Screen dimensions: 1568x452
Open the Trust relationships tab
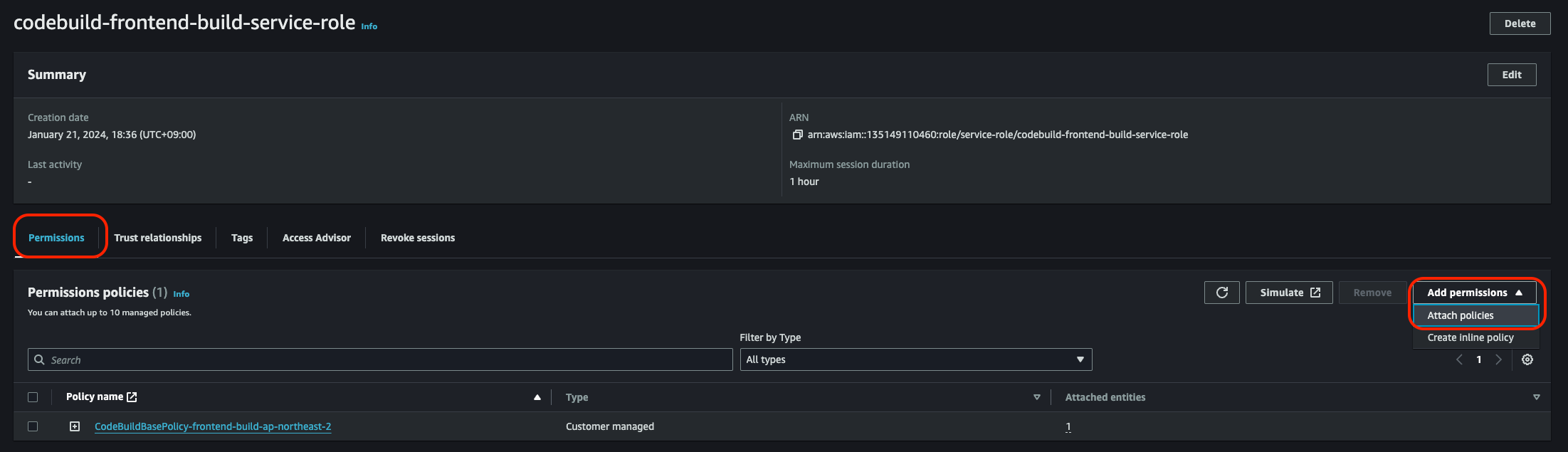(x=158, y=238)
